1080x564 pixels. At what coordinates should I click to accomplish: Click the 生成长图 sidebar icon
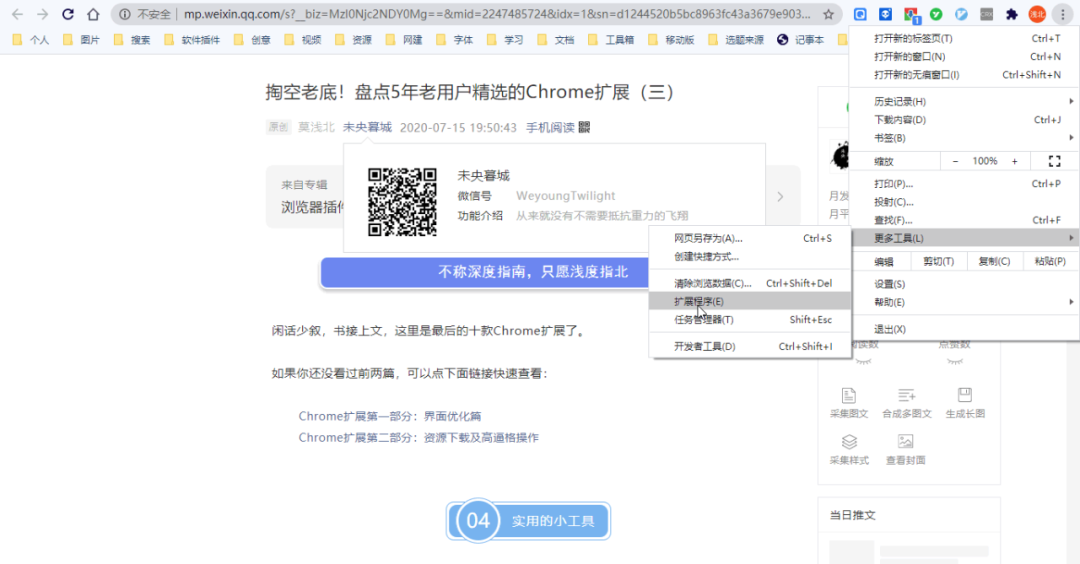964,402
